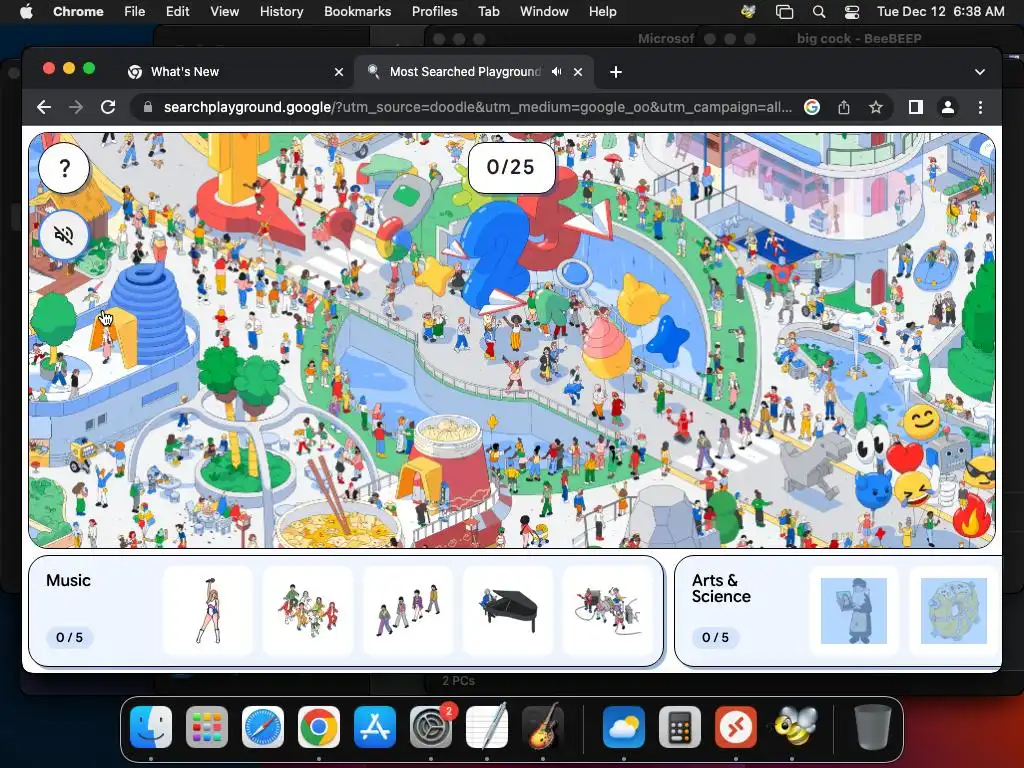Click the searchplayground.google address bar
The image size is (1024, 768).
(477, 107)
